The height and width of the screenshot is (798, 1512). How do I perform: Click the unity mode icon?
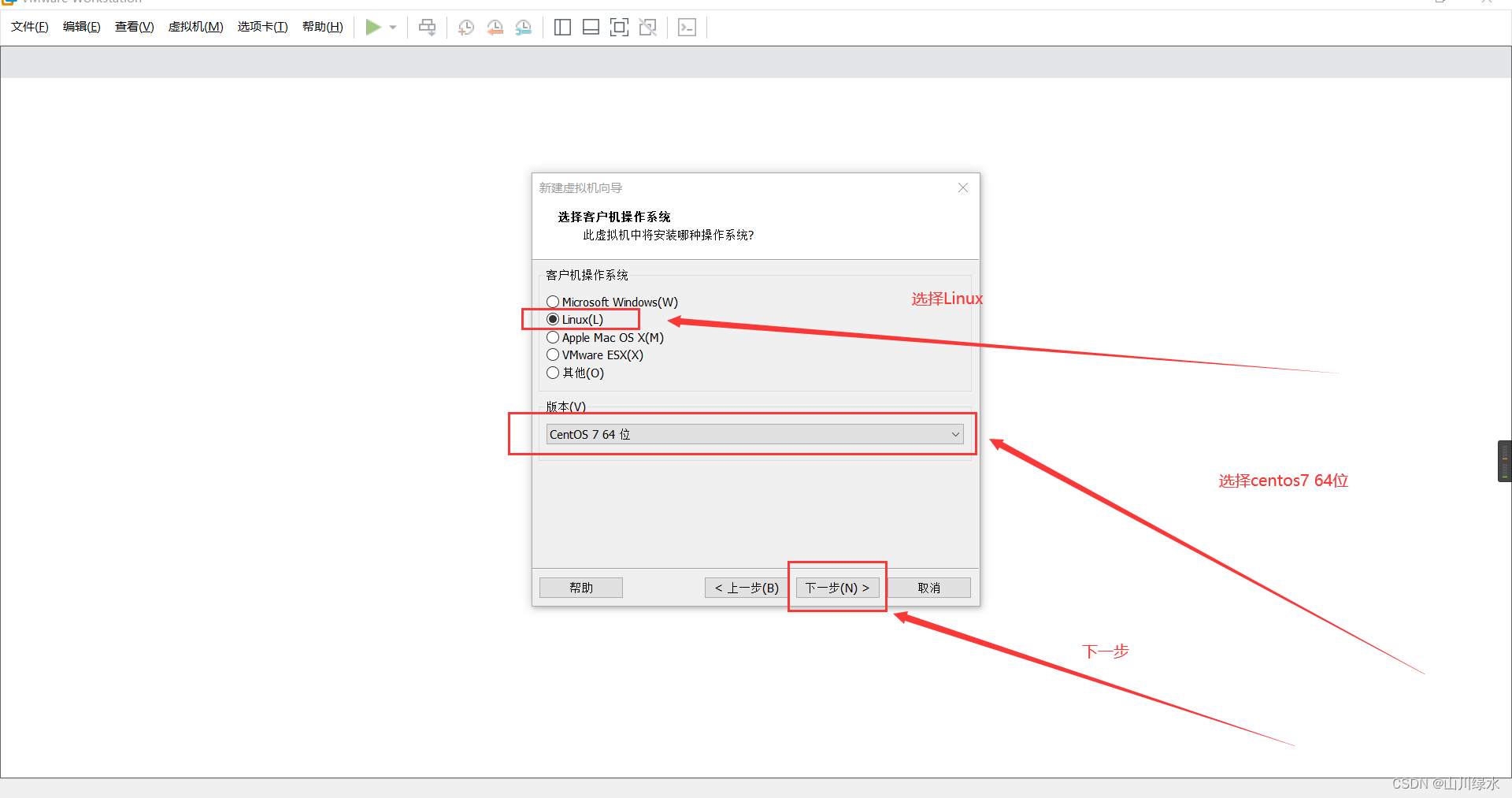[647, 28]
